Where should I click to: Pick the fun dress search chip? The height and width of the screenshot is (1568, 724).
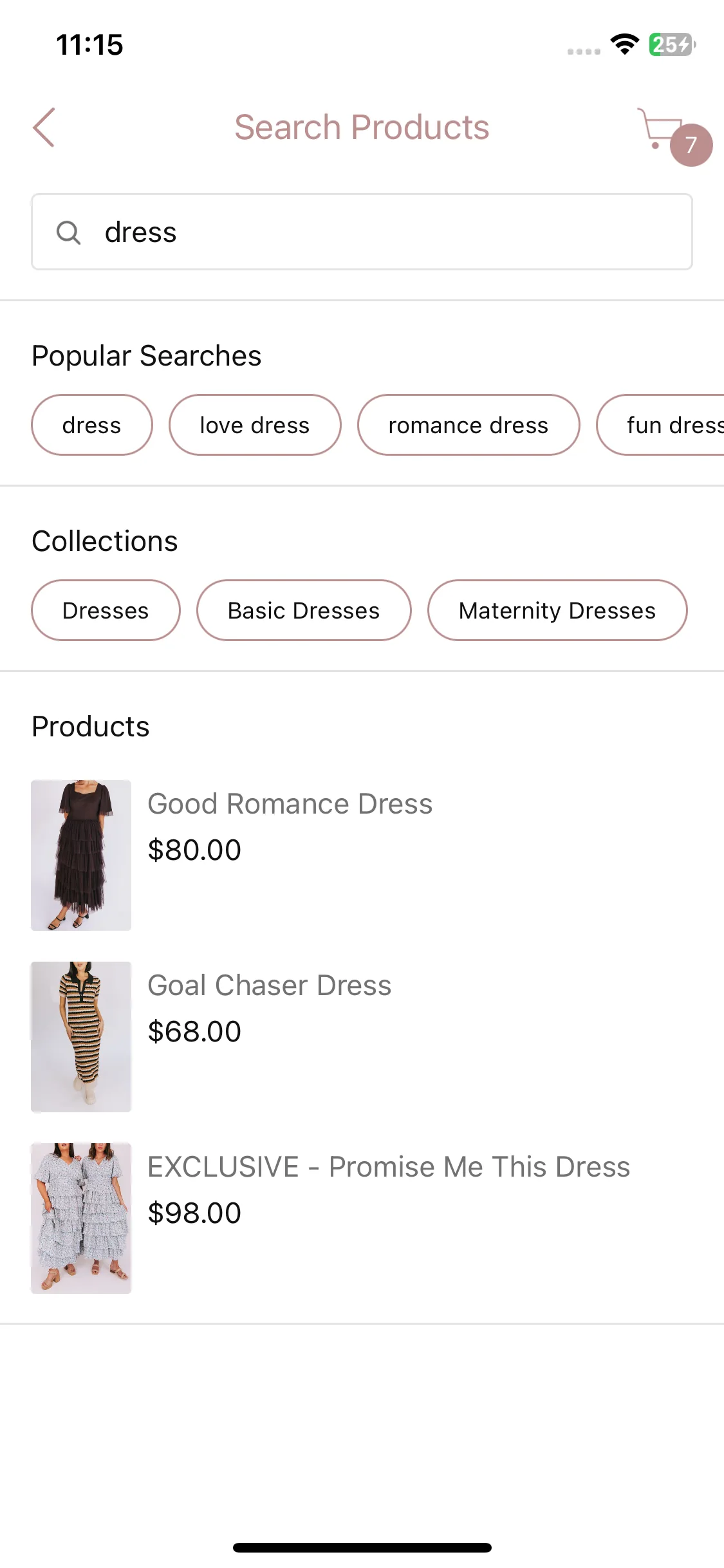tap(661, 425)
